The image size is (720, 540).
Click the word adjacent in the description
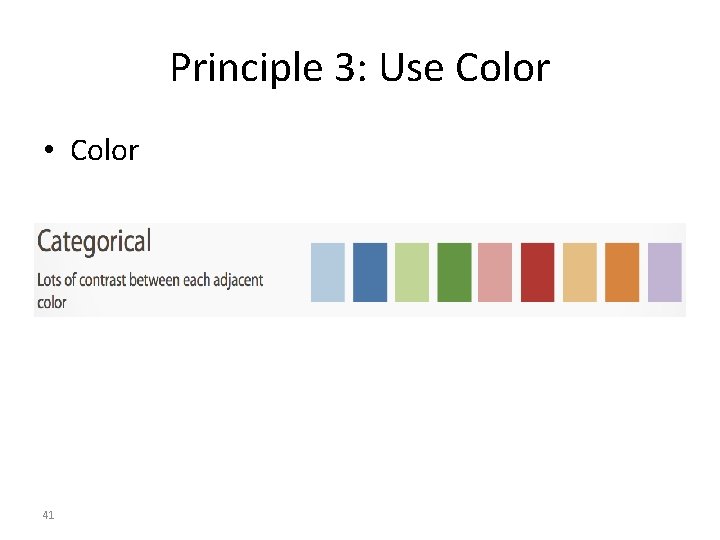[238, 281]
